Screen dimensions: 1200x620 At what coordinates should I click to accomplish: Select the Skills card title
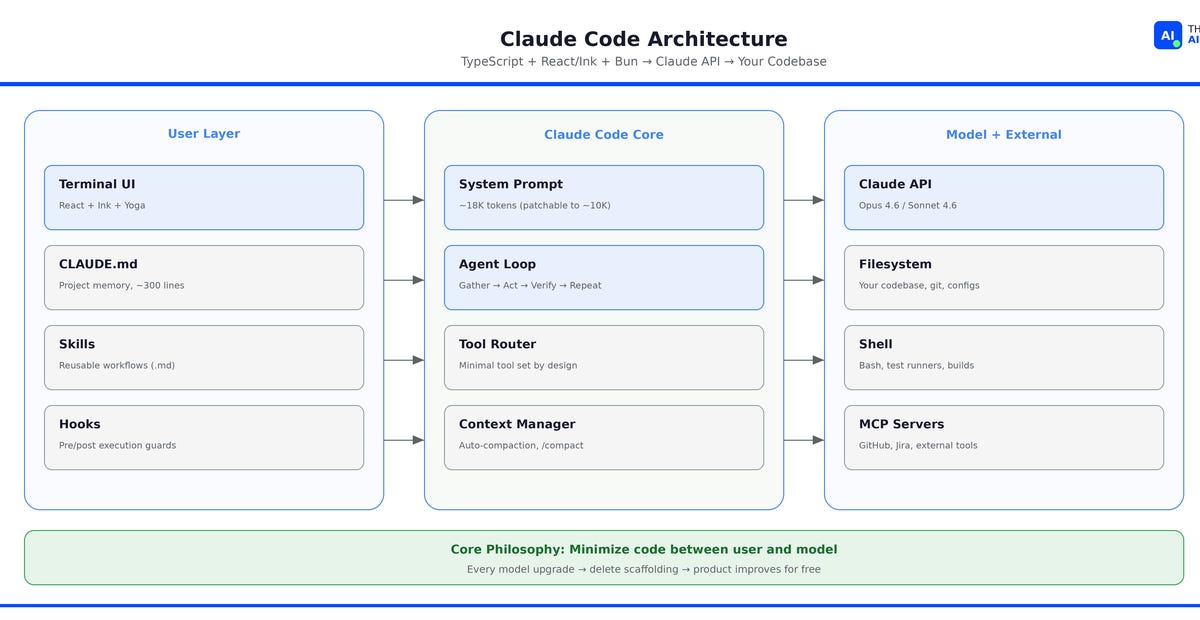click(x=77, y=344)
